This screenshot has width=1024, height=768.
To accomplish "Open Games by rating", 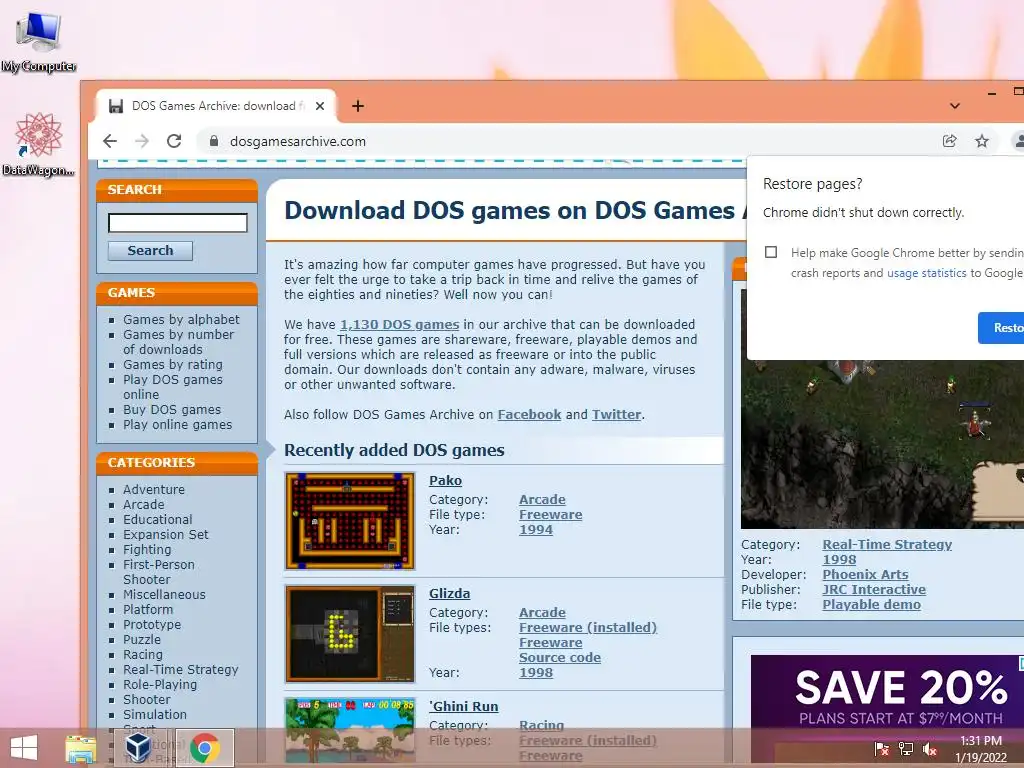I will coord(173,364).
